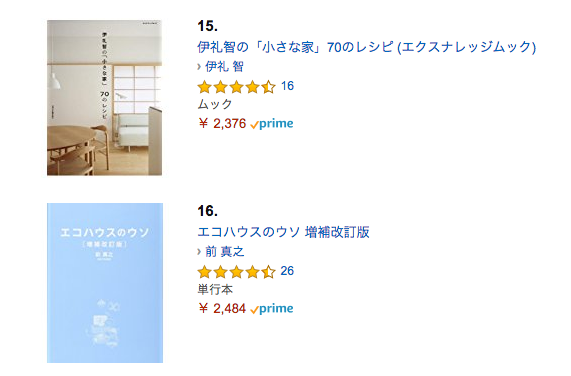
Task: Open the blue エコハウスのウソ cover thumbnail
Action: (x=105, y=283)
